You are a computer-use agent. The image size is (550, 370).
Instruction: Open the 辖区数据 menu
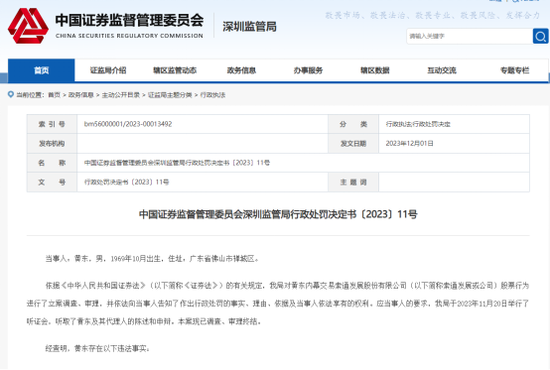click(375, 70)
